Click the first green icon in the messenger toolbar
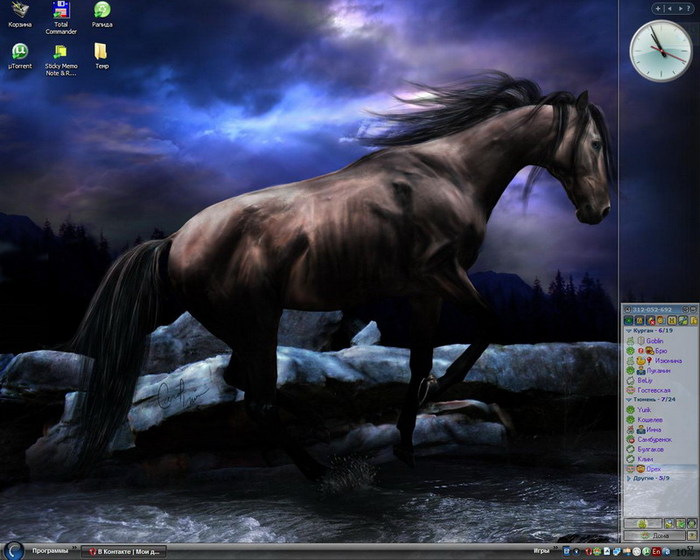 point(629,320)
